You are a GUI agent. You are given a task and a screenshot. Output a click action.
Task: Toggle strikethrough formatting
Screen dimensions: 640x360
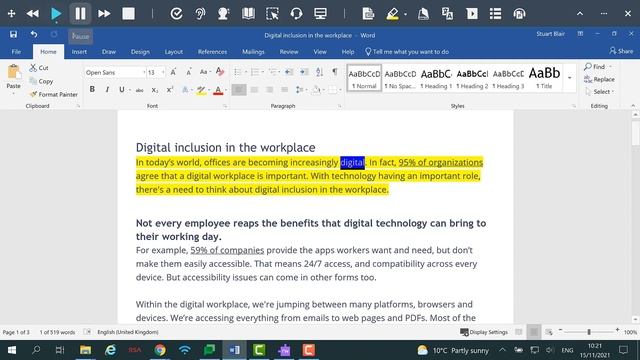click(x=139, y=90)
